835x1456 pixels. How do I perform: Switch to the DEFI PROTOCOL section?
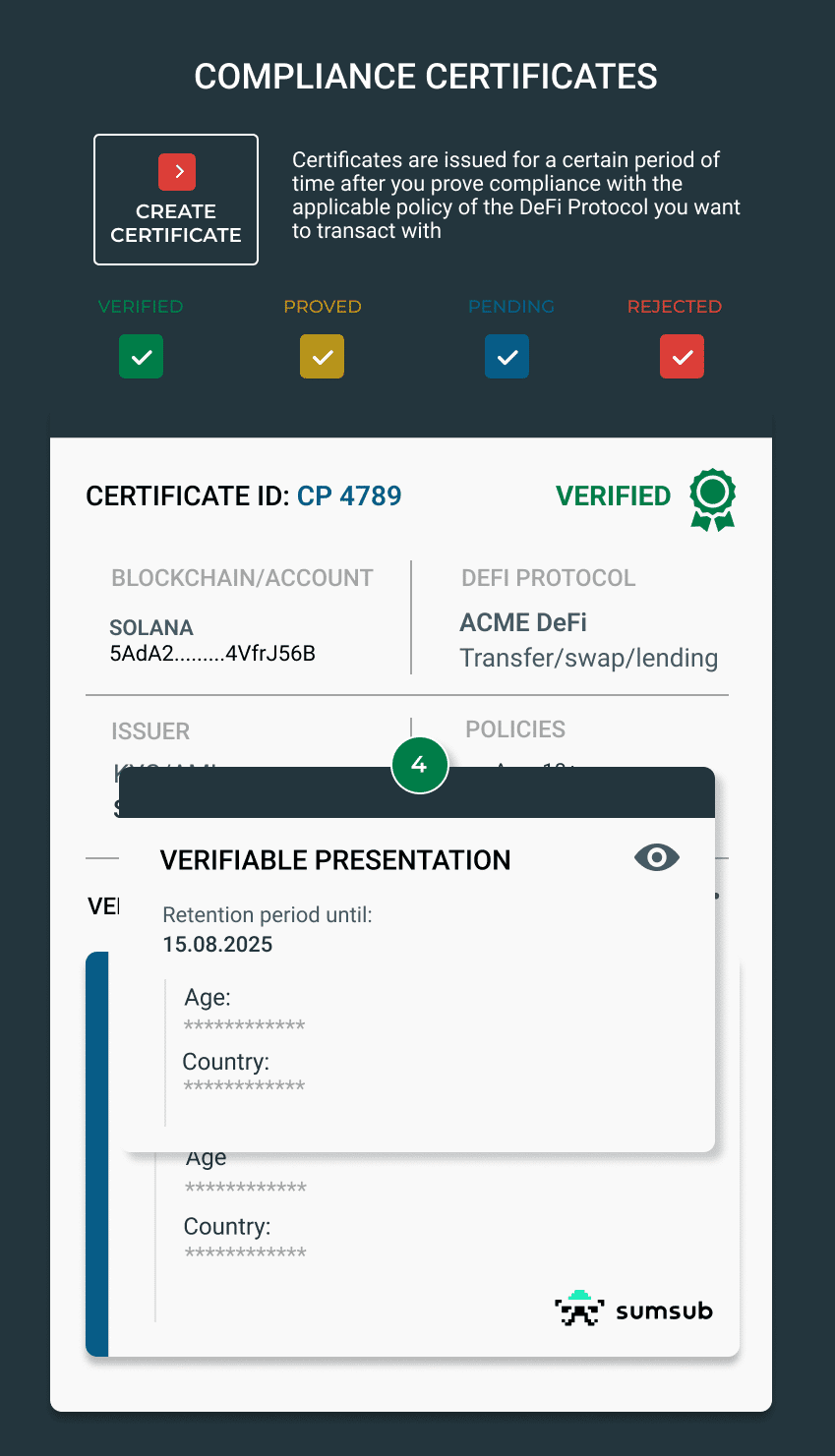click(x=549, y=578)
